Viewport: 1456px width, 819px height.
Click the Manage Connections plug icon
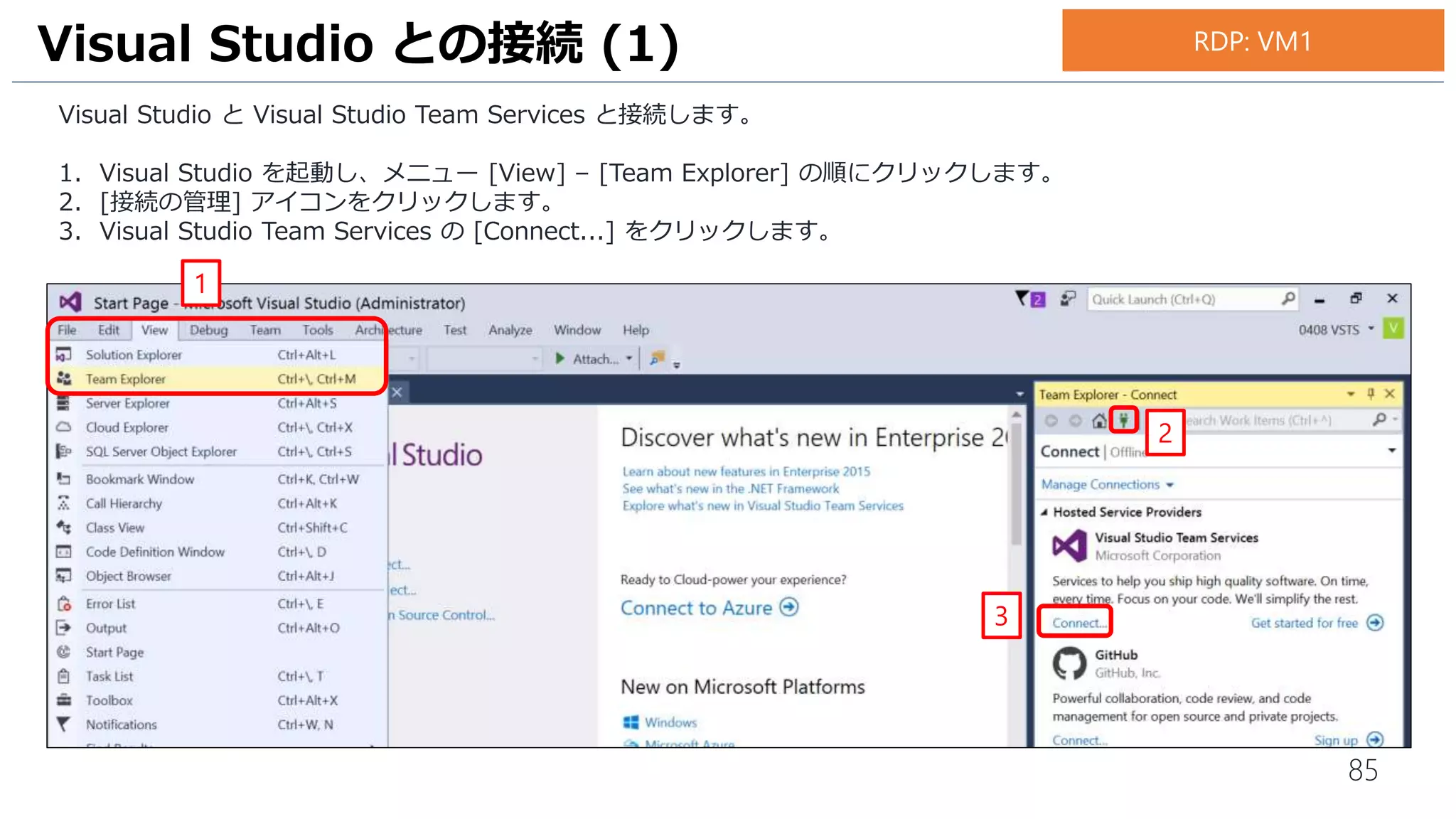tap(1123, 420)
